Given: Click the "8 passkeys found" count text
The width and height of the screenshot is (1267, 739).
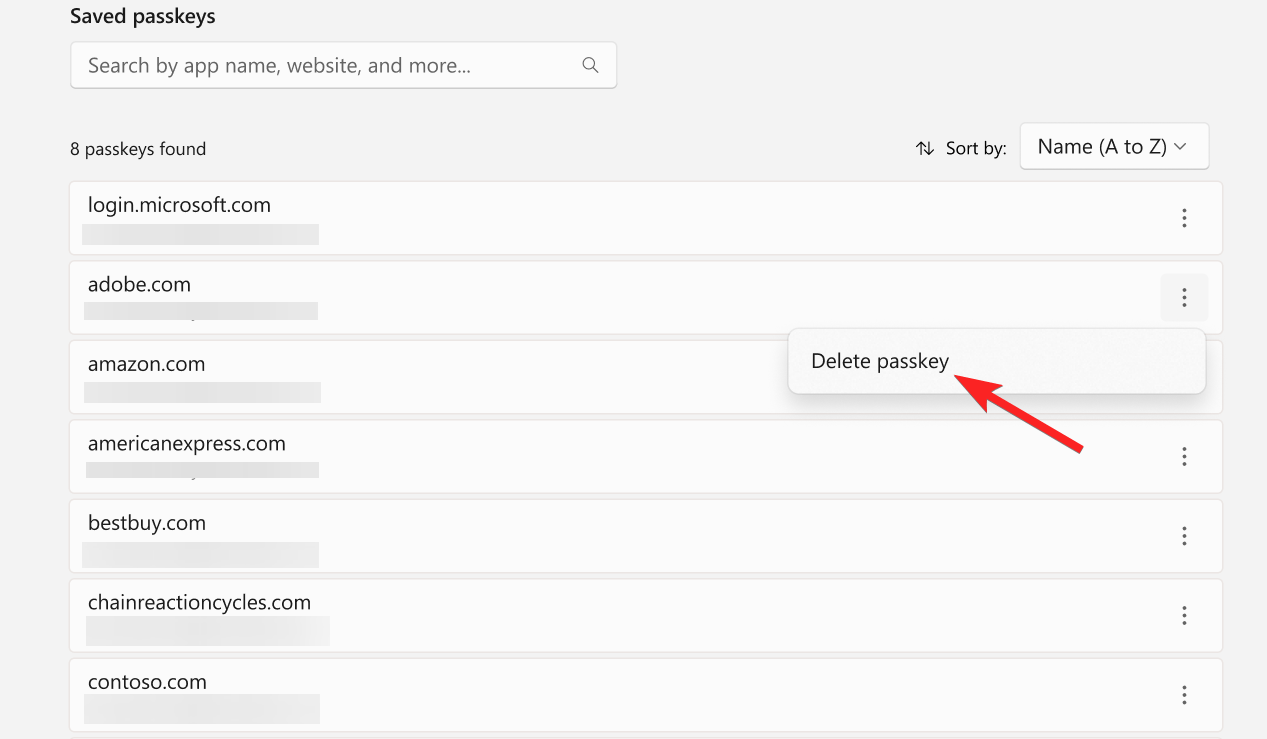Looking at the screenshot, I should 138,149.
